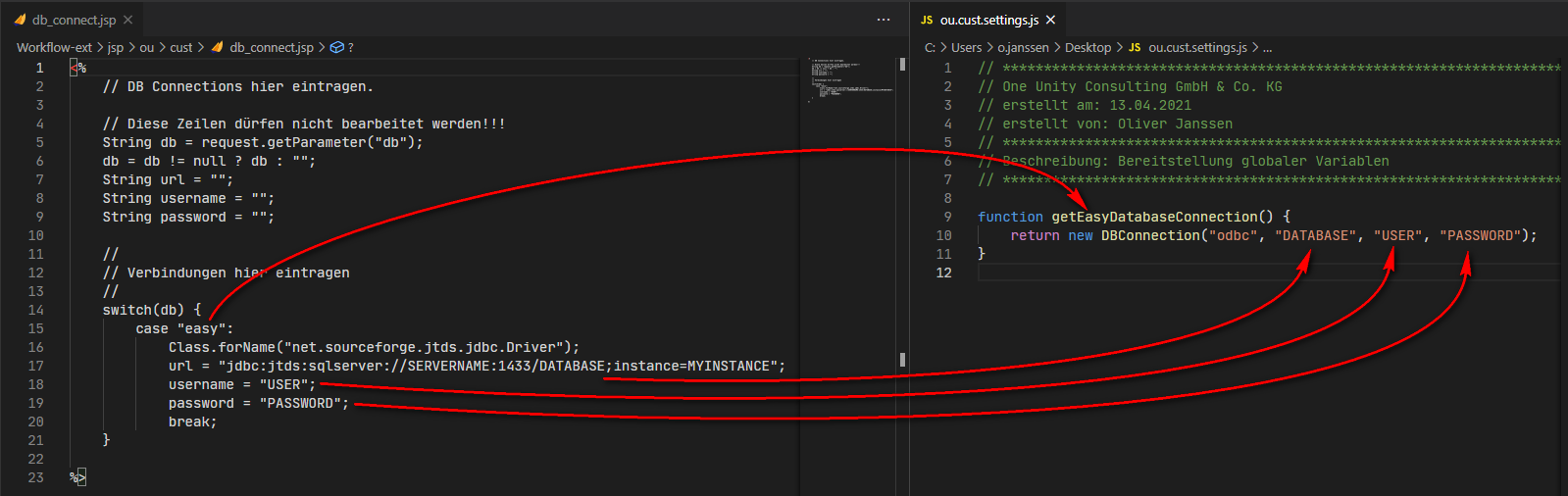Image resolution: width=1568 pixels, height=496 pixels.
Task: Open the trailing ellipsis breadcrumb in settings file
Action: (1267, 47)
